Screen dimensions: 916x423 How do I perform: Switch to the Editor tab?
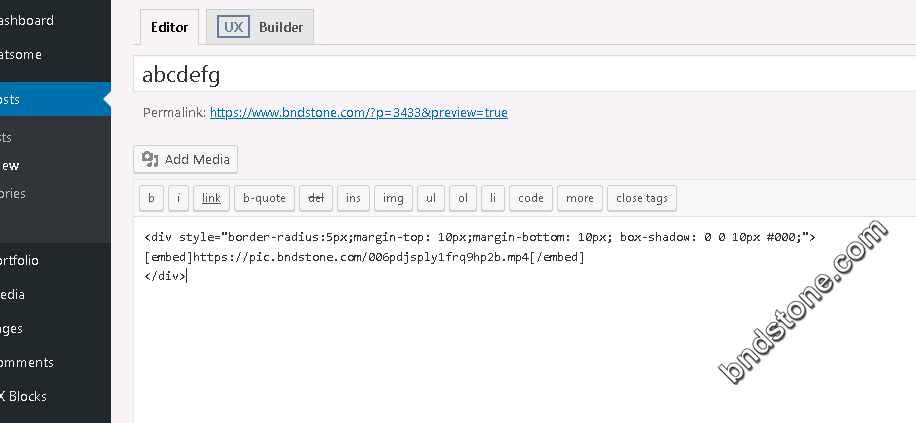169,27
